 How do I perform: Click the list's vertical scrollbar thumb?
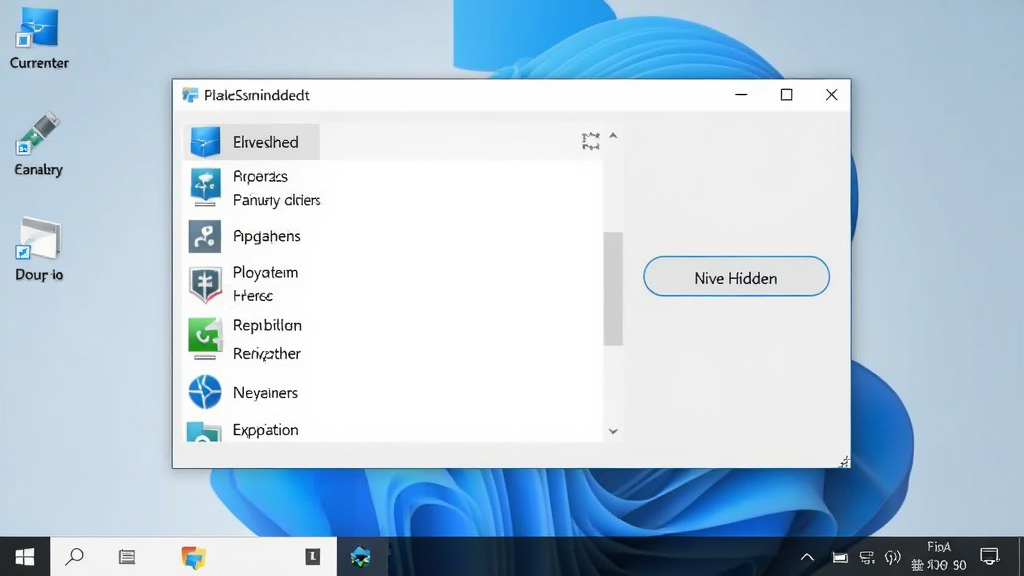click(x=613, y=289)
